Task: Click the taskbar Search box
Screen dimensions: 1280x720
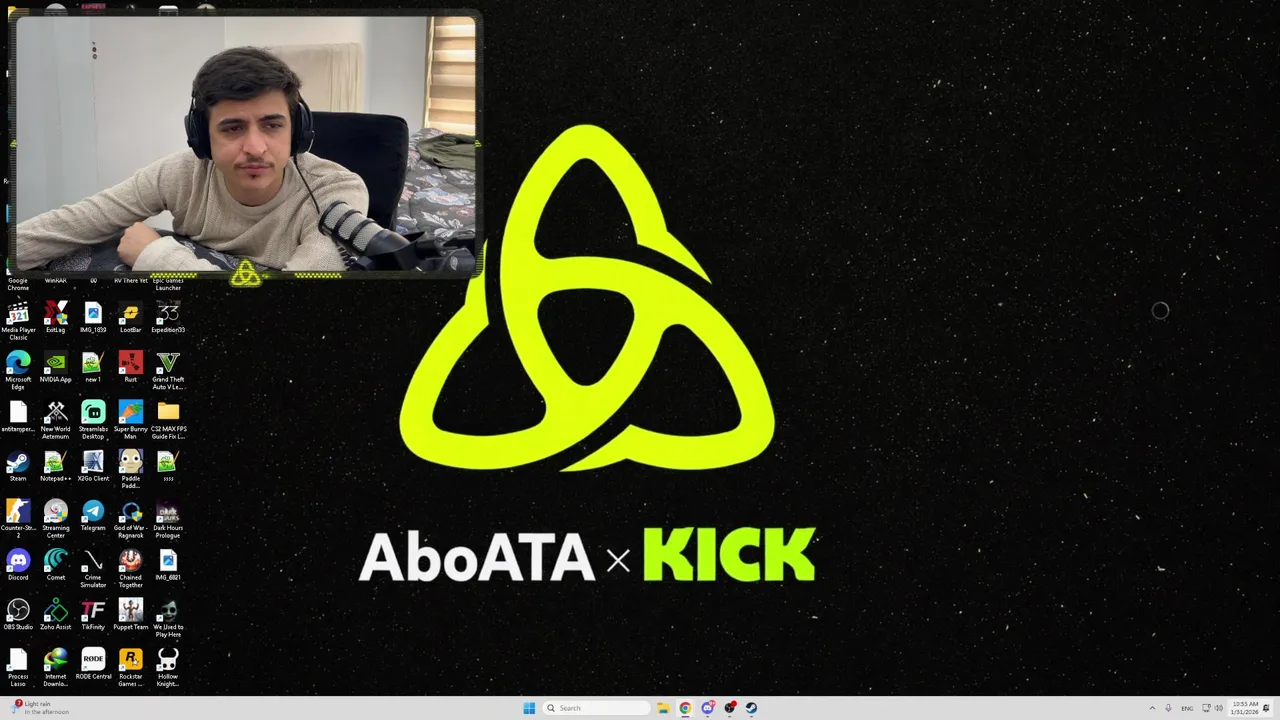Action: [x=597, y=708]
